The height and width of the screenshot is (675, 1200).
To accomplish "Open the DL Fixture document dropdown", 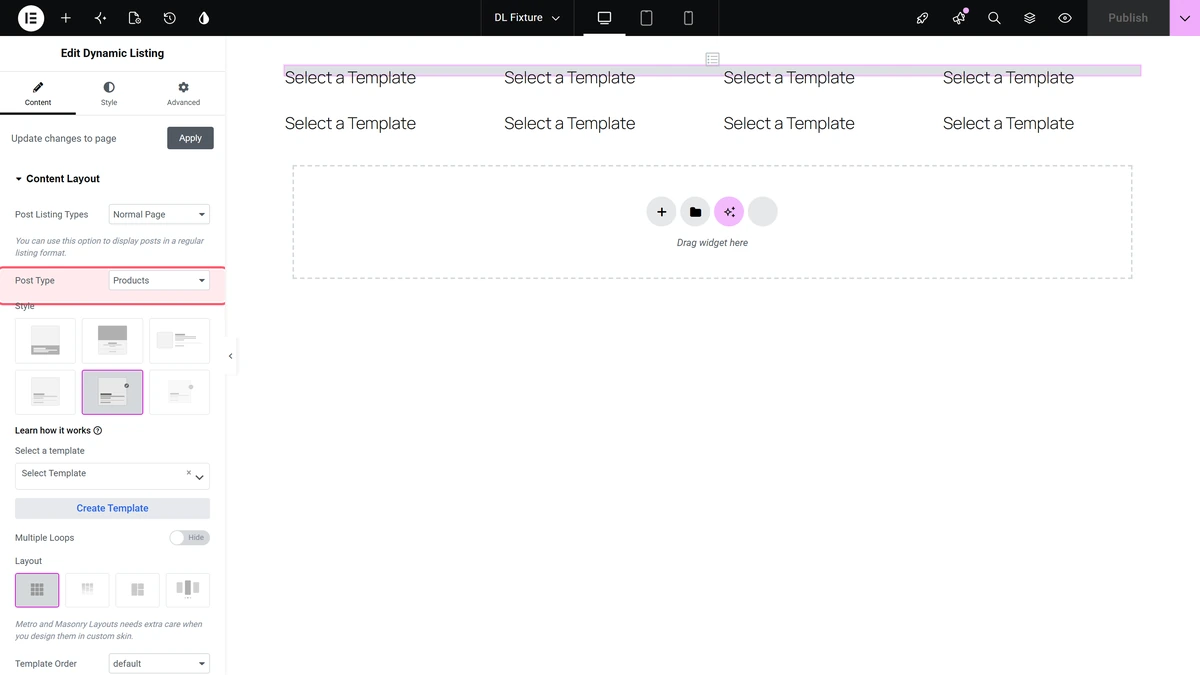I will [527, 18].
